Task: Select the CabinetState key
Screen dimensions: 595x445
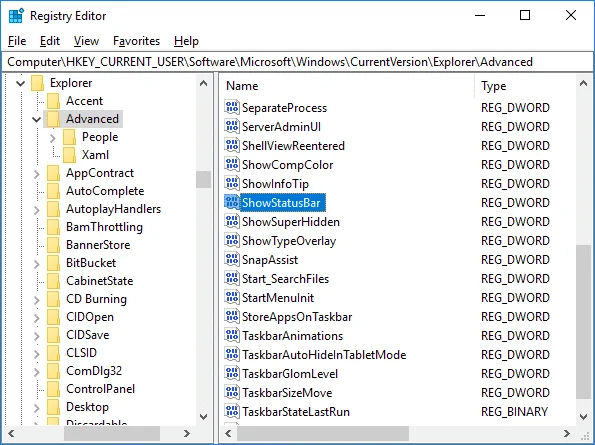Action: tap(99, 281)
